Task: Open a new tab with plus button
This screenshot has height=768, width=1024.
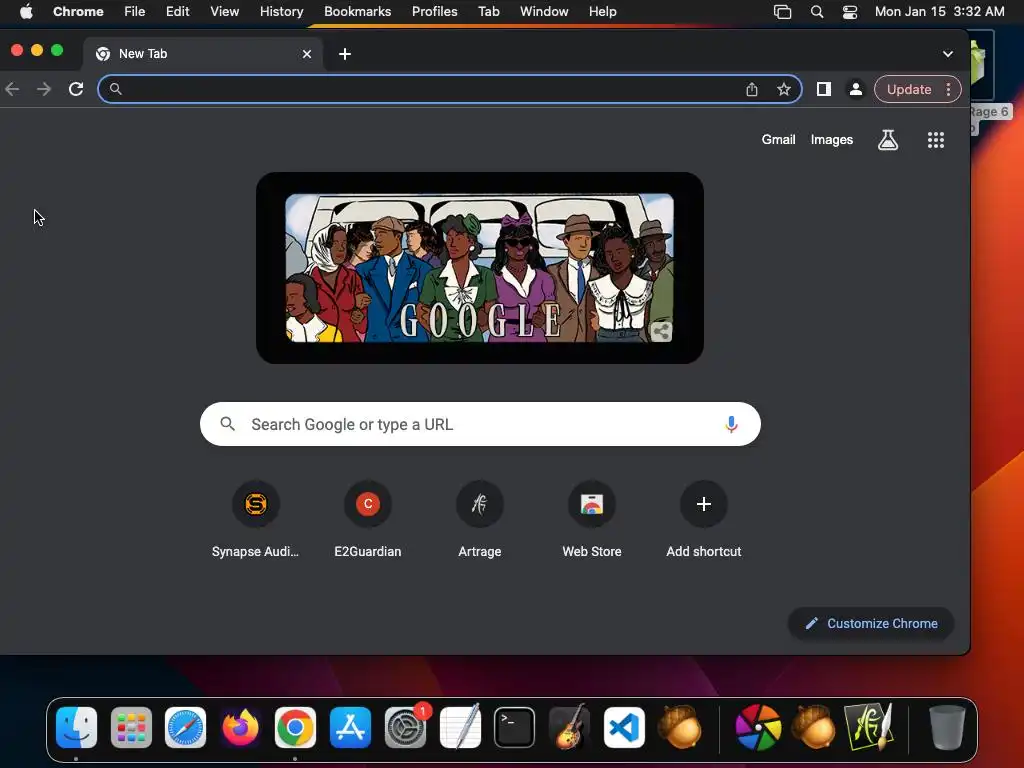Action: tap(345, 54)
